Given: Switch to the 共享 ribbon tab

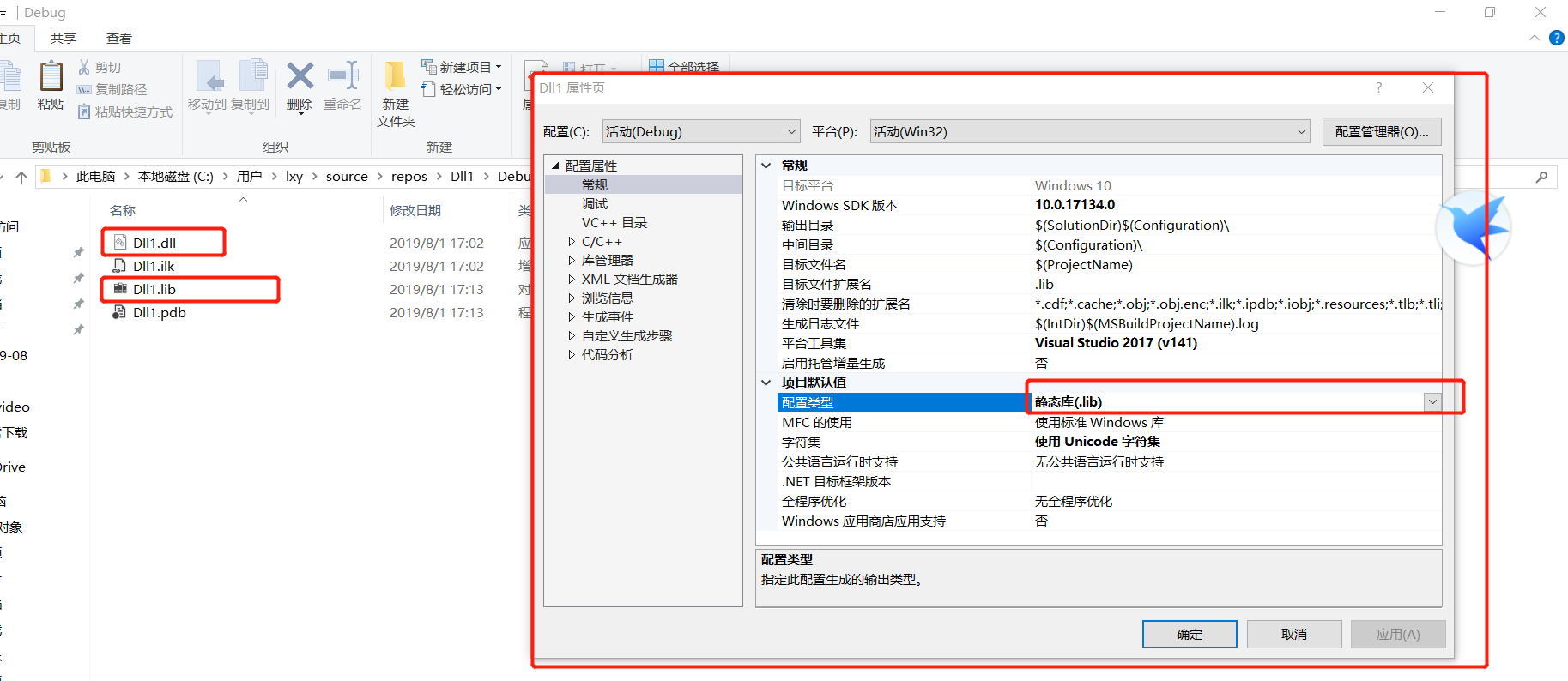Looking at the screenshot, I should (64, 39).
